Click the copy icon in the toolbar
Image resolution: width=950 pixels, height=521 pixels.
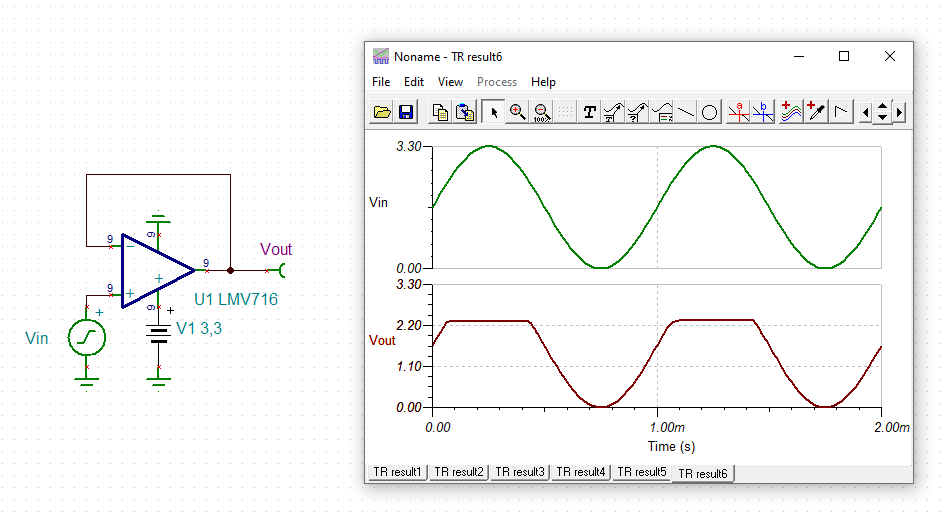click(440, 112)
